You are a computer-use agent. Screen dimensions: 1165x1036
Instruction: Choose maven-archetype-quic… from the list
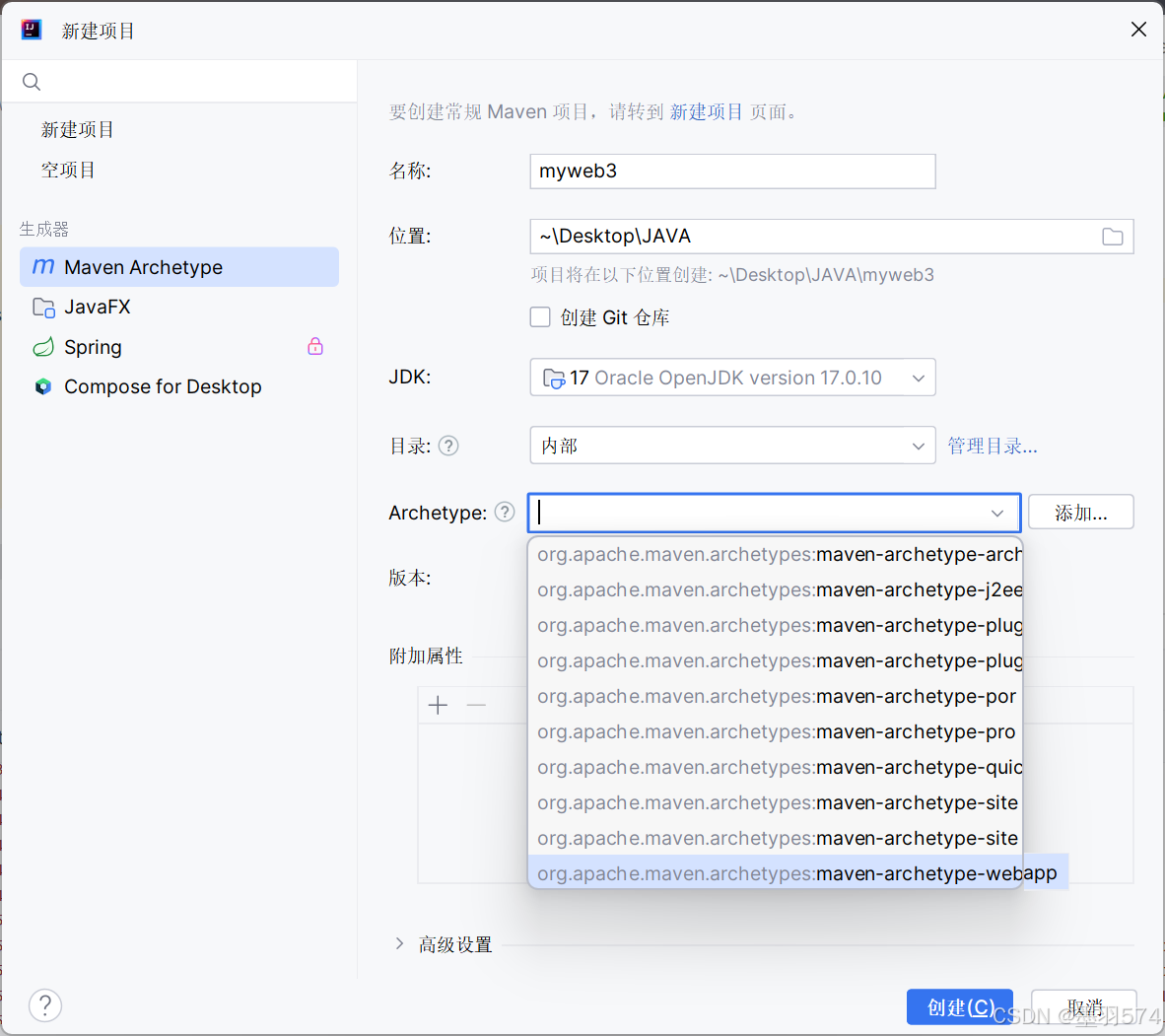pyautogui.click(x=775, y=767)
